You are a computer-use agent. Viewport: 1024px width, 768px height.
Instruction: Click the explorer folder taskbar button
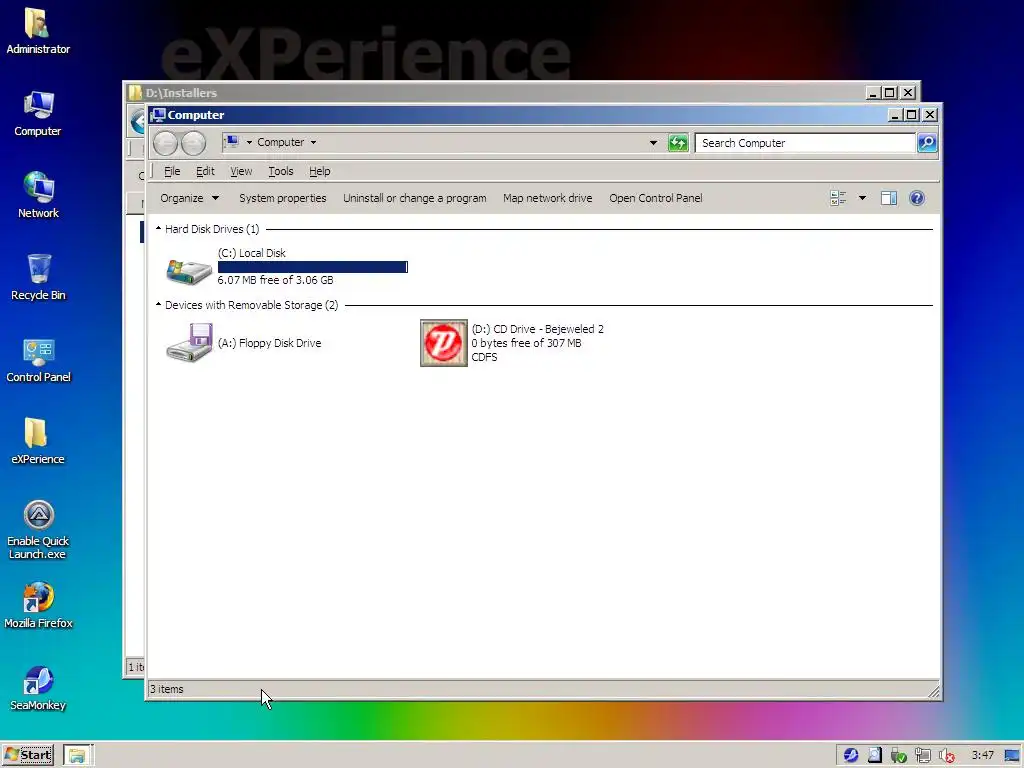78,755
